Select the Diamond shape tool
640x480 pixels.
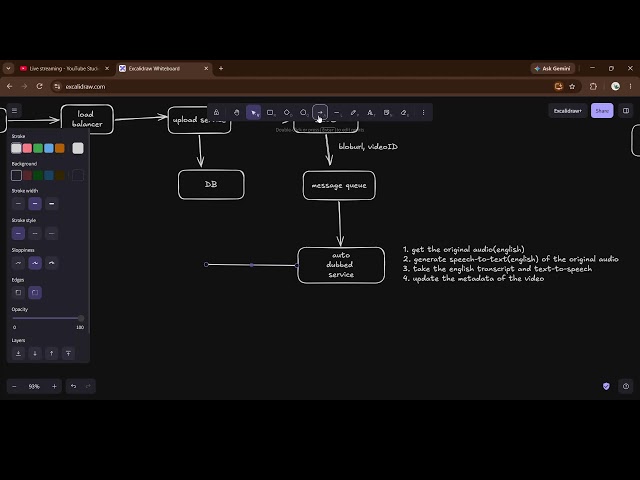(x=287, y=112)
